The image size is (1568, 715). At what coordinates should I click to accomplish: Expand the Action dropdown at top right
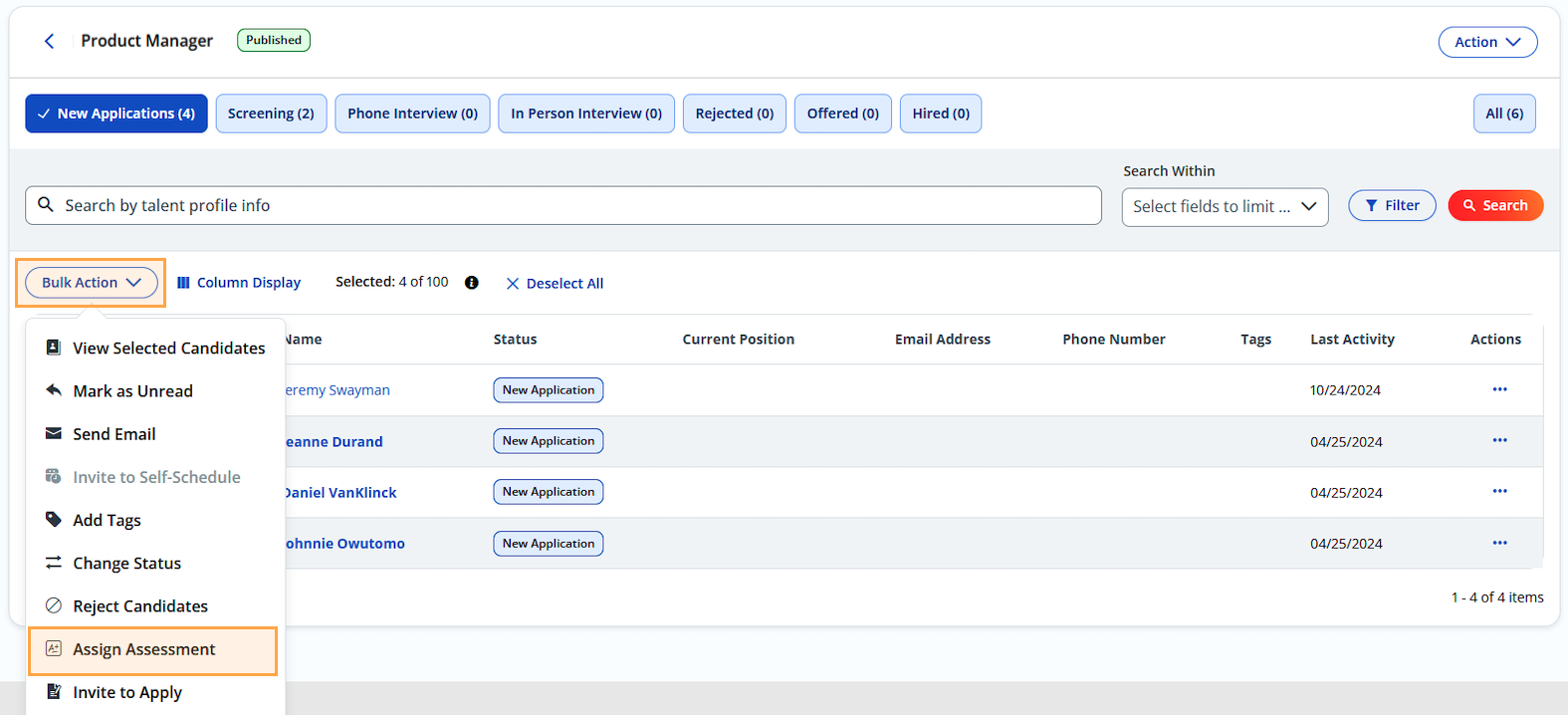(x=1487, y=42)
